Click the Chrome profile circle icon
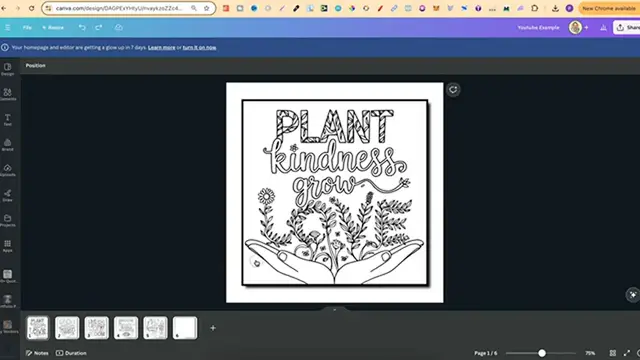640x360 pixels. pos(569,8)
